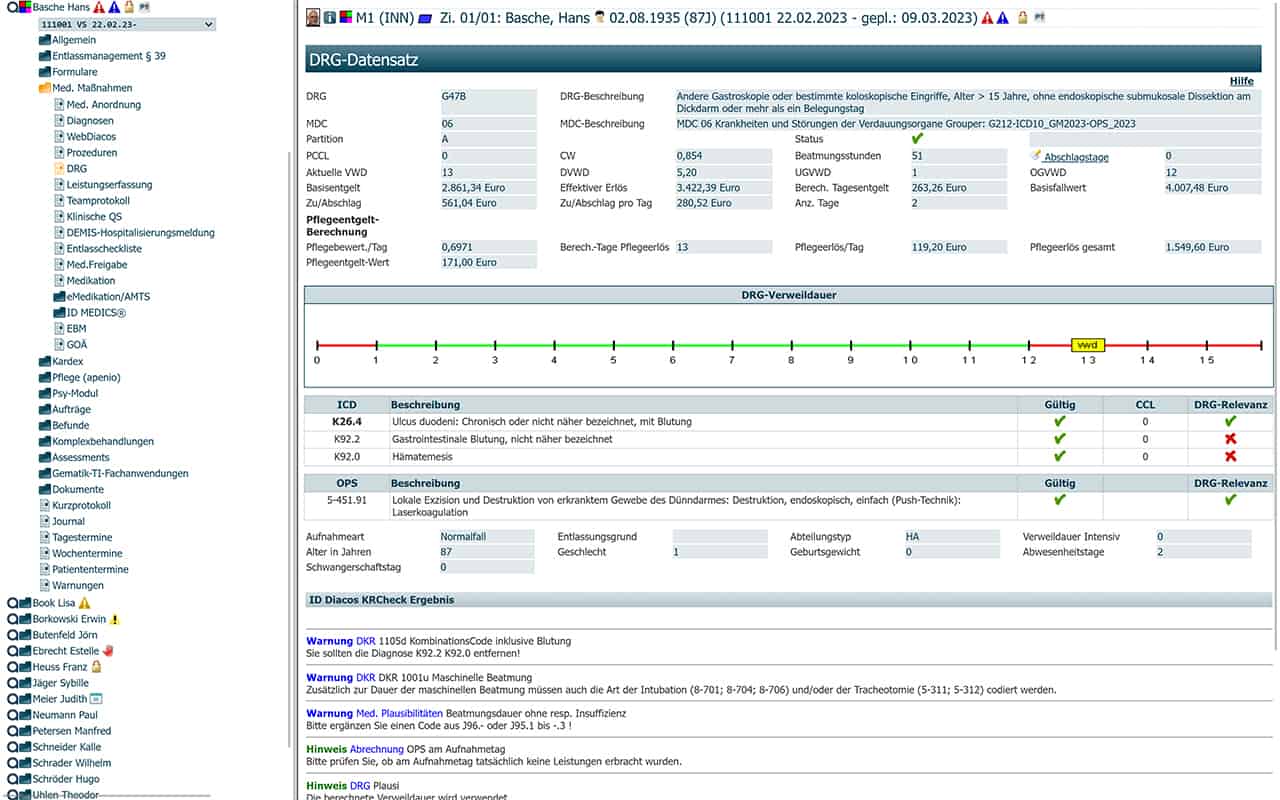The width and height of the screenshot is (1280, 800).
Task: Click the Abschlagstage link
Action: pyautogui.click(x=1075, y=157)
